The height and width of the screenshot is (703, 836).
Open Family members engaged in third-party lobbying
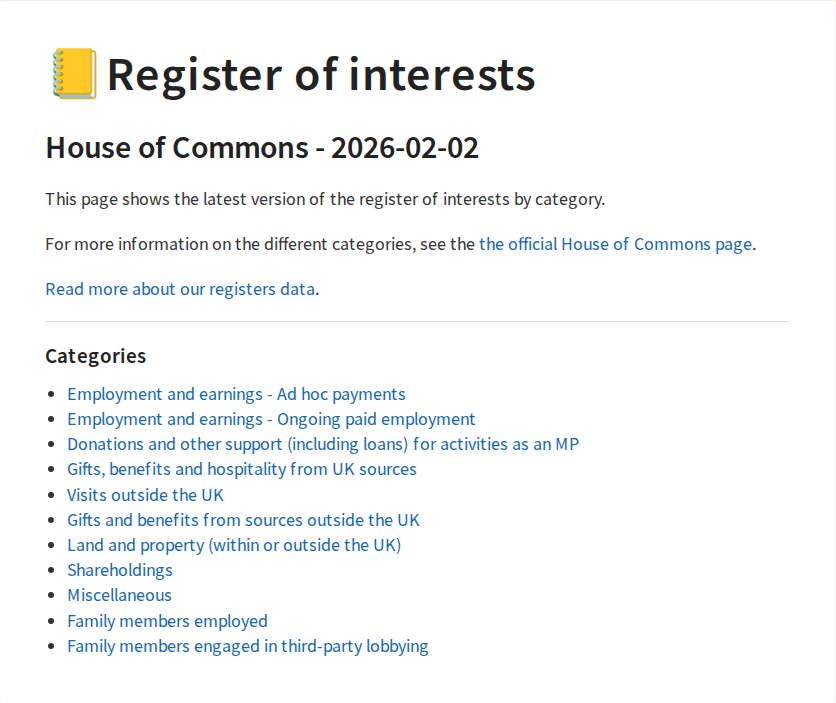pyautogui.click(x=248, y=646)
